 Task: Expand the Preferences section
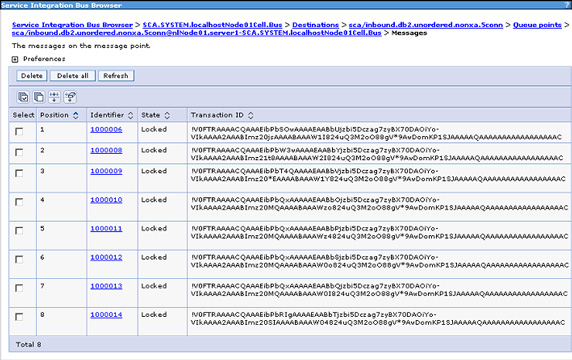[15, 59]
